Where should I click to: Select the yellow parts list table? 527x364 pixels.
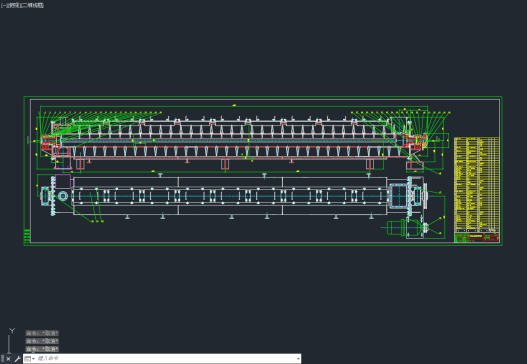[477, 184]
